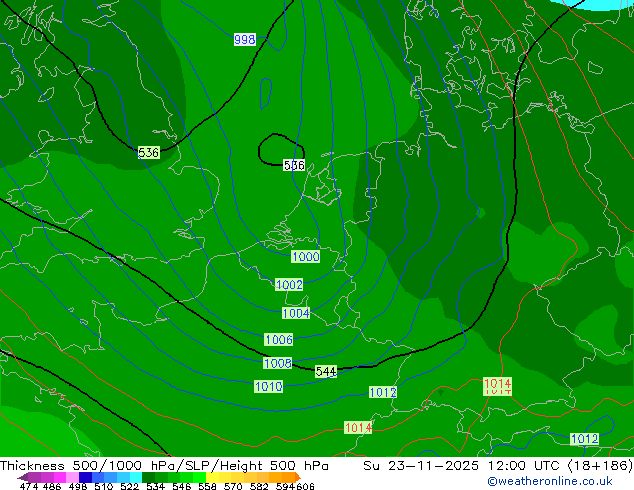Click the 522 legend value
This screenshot has width=634, height=490.
[129, 486]
